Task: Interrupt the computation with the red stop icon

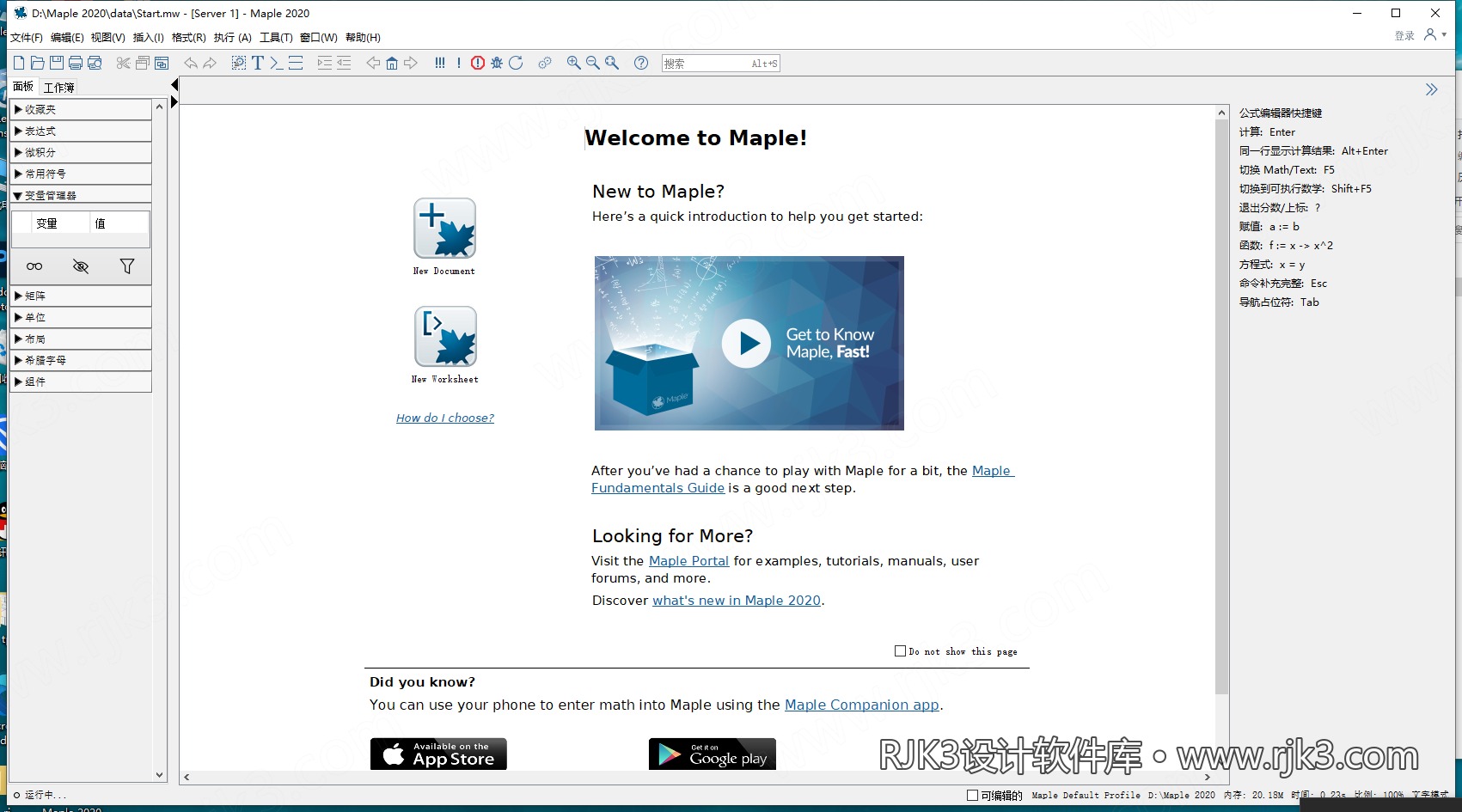Action: [478, 63]
